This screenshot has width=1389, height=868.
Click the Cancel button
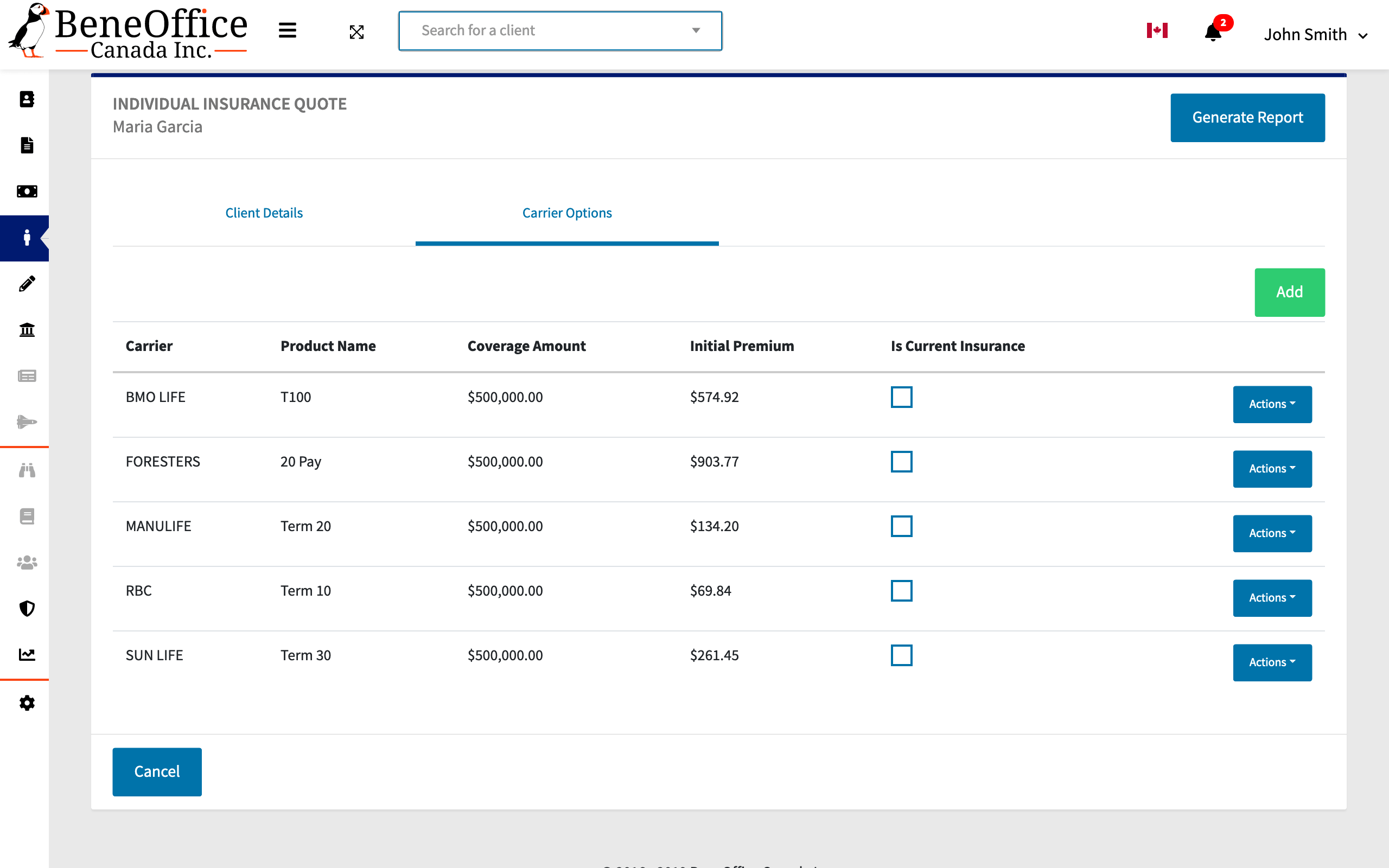tap(157, 771)
